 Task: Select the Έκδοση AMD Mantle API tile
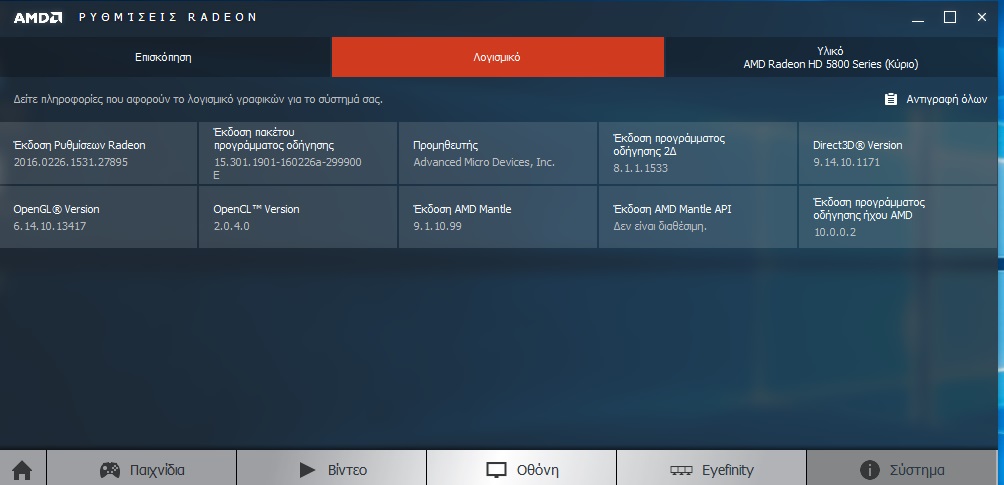pyautogui.click(x=698, y=217)
